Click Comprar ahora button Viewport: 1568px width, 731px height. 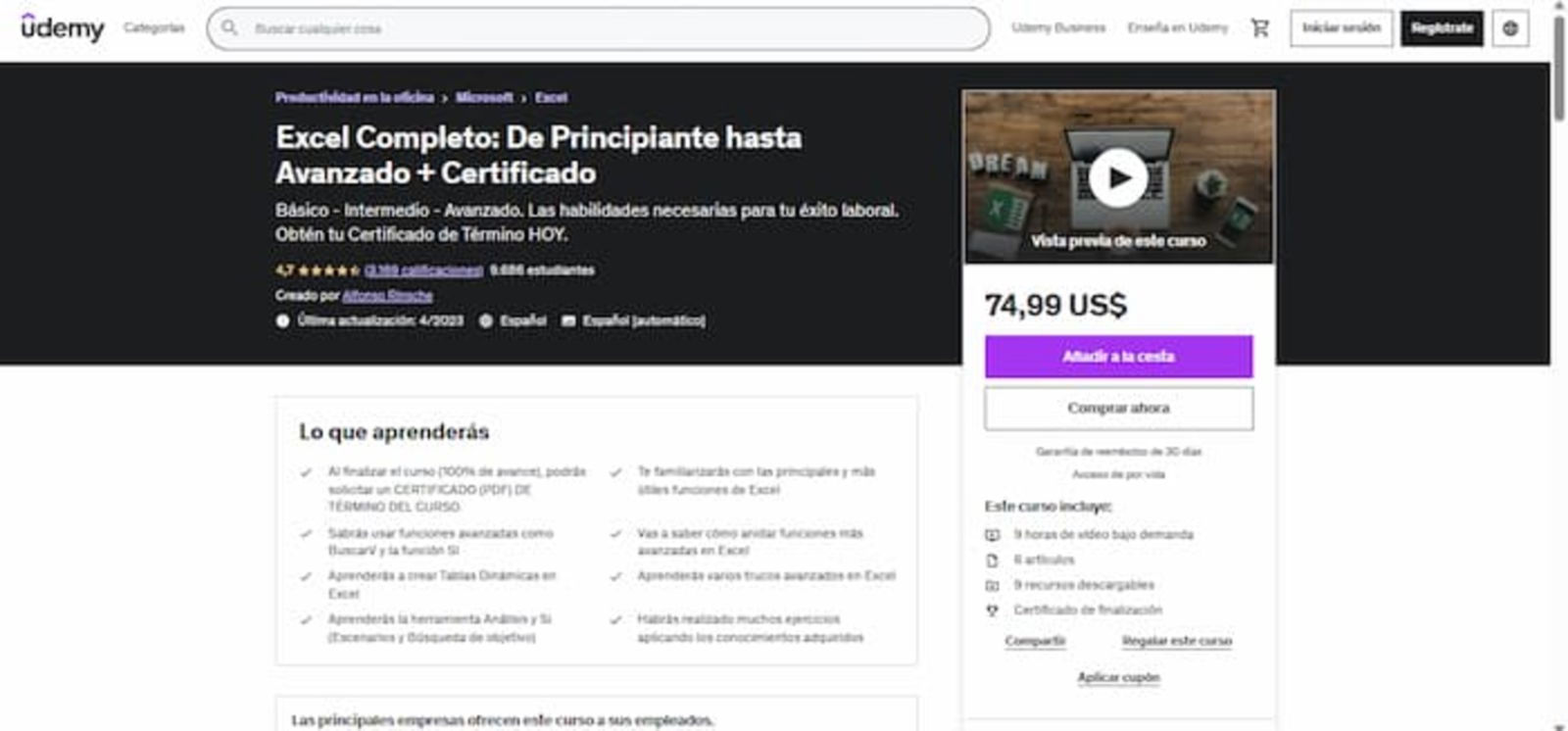[x=1118, y=408]
